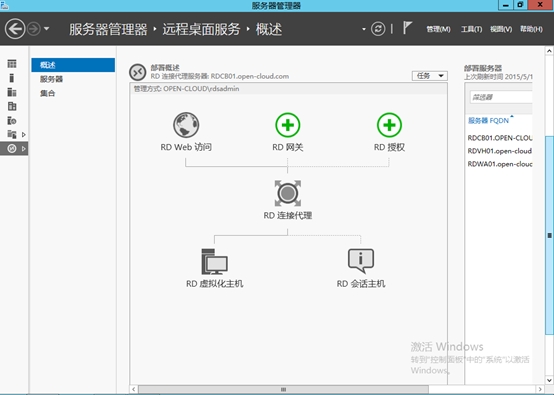Click the deployment overview header icon

[x=137, y=72]
